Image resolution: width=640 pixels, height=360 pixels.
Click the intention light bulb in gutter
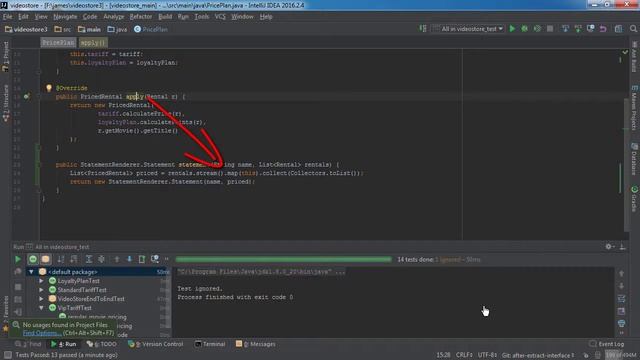coord(49,88)
